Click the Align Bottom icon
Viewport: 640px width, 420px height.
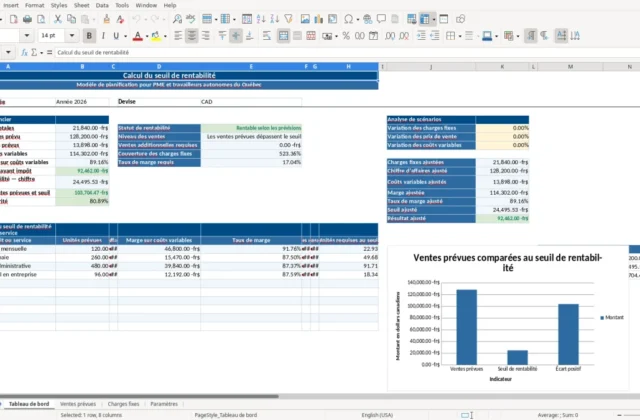click(x=249, y=36)
